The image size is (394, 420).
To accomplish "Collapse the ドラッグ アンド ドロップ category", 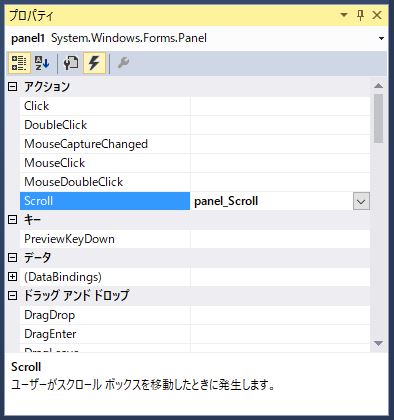I will 12,295.
